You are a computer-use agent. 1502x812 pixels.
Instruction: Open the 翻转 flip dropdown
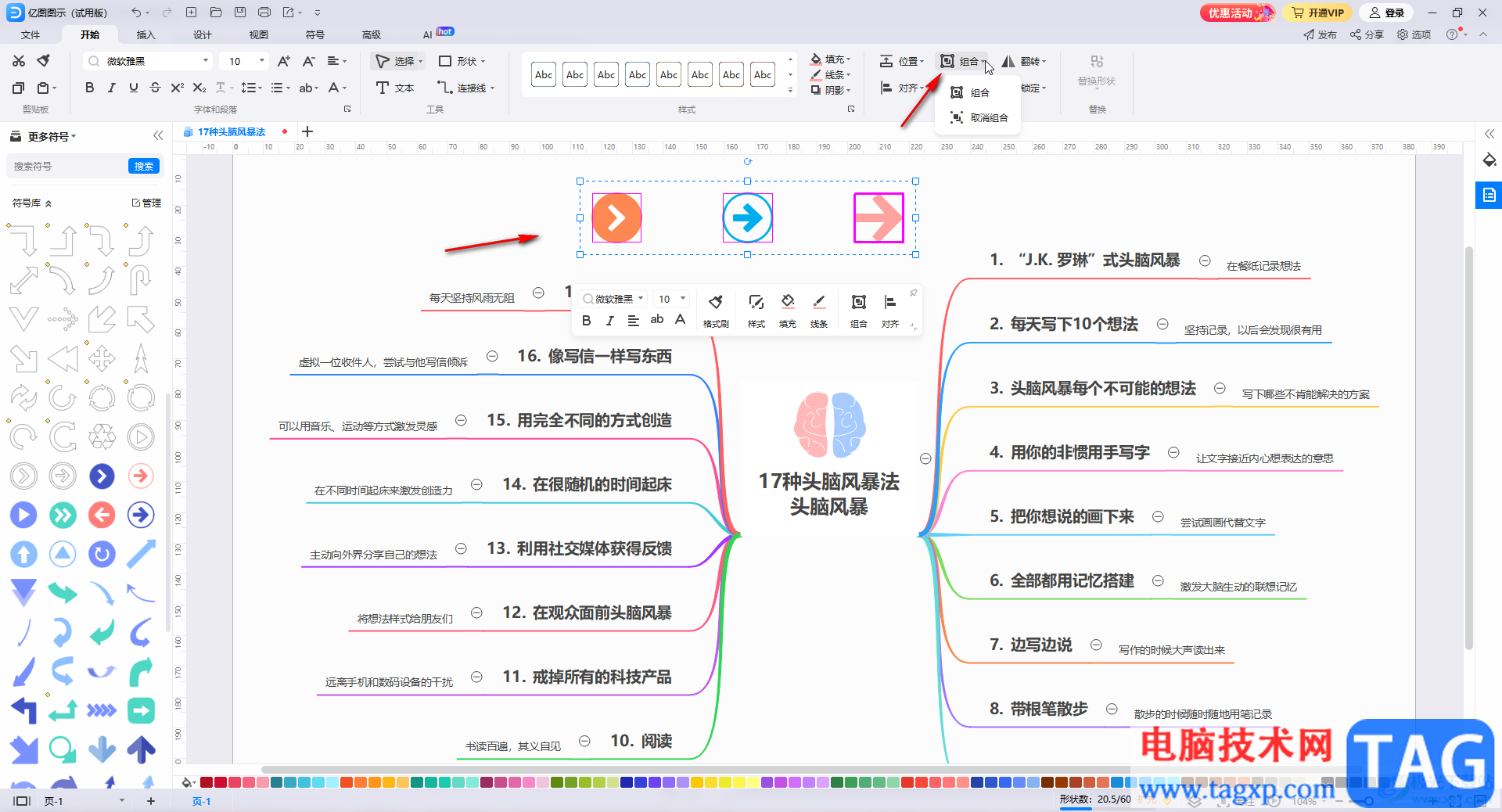click(1024, 61)
